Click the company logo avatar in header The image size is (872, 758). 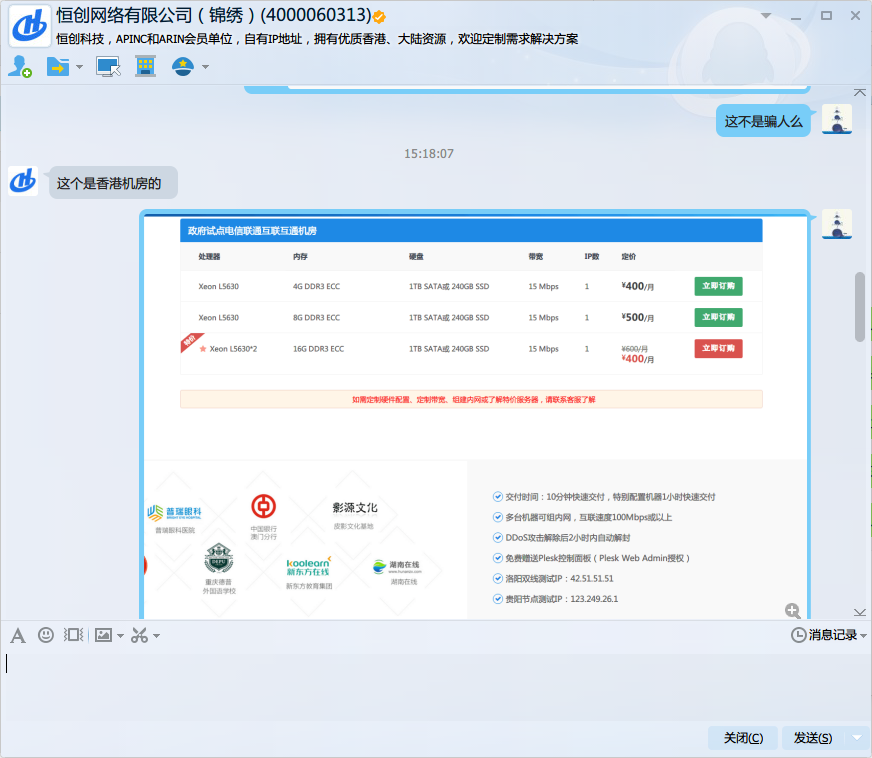point(29,26)
